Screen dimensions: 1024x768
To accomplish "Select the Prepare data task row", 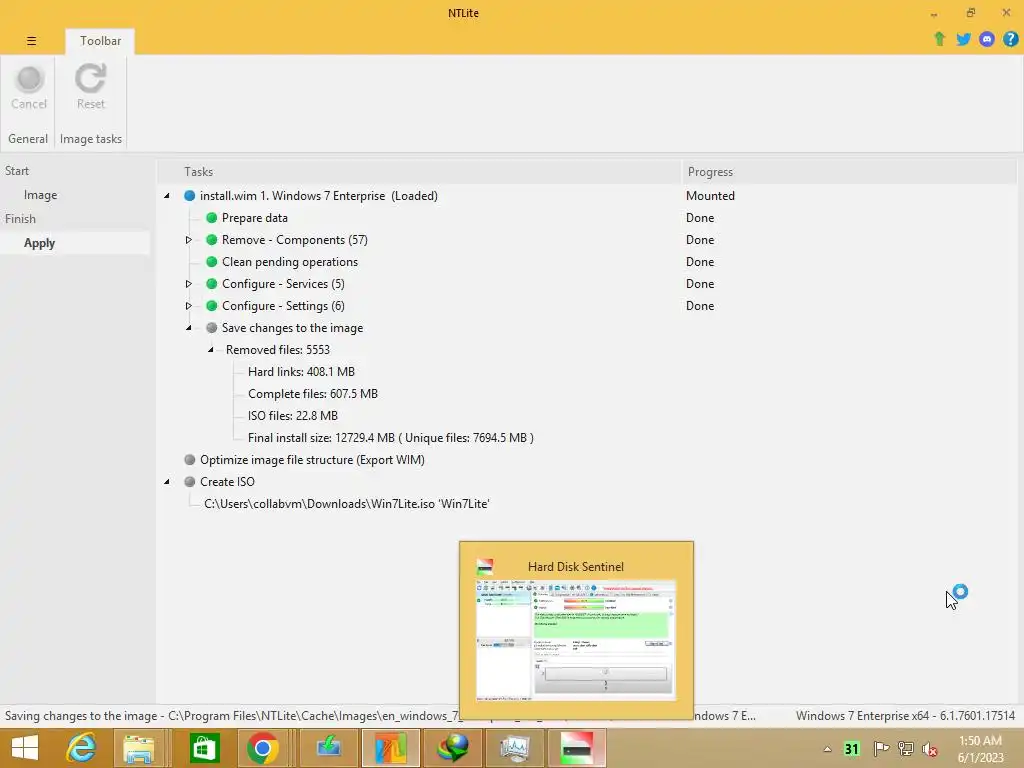I will coord(255,217).
